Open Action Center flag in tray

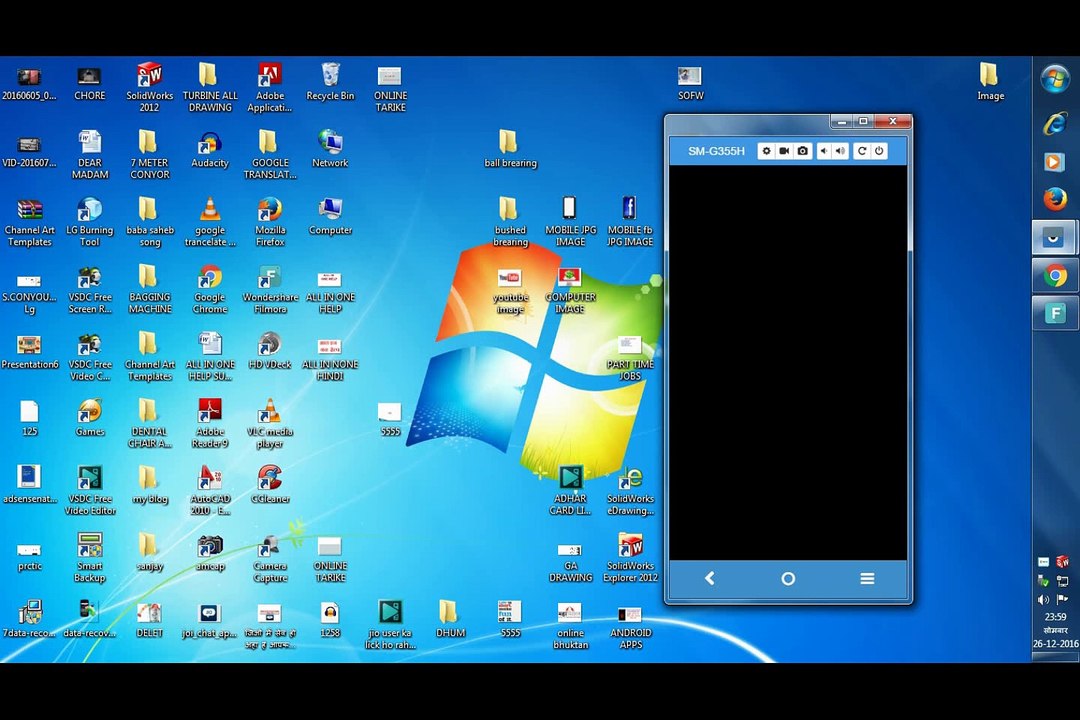[1062, 599]
